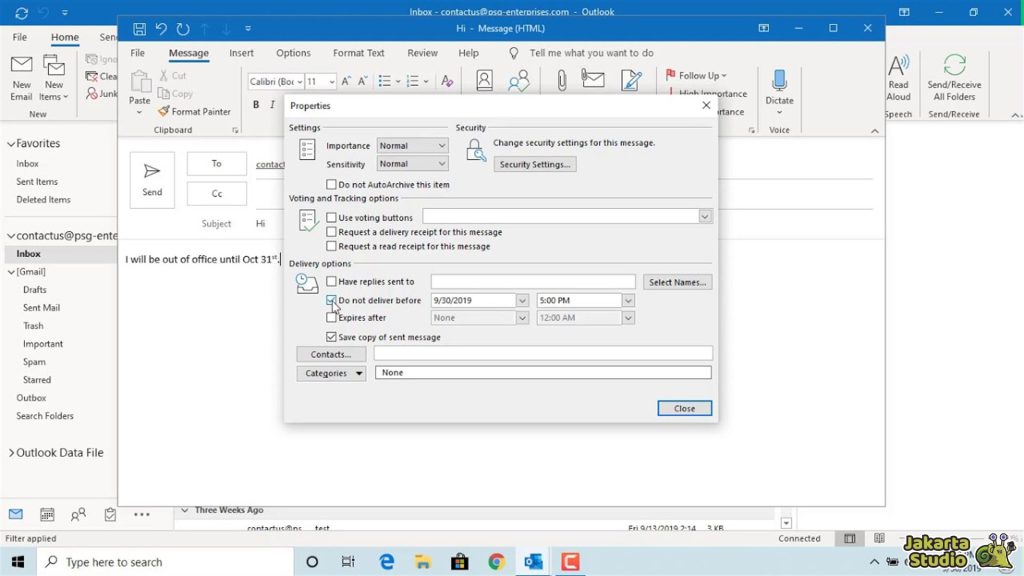Check Request a read receipt for this message
This screenshot has height=576, width=1024.
[332, 246]
